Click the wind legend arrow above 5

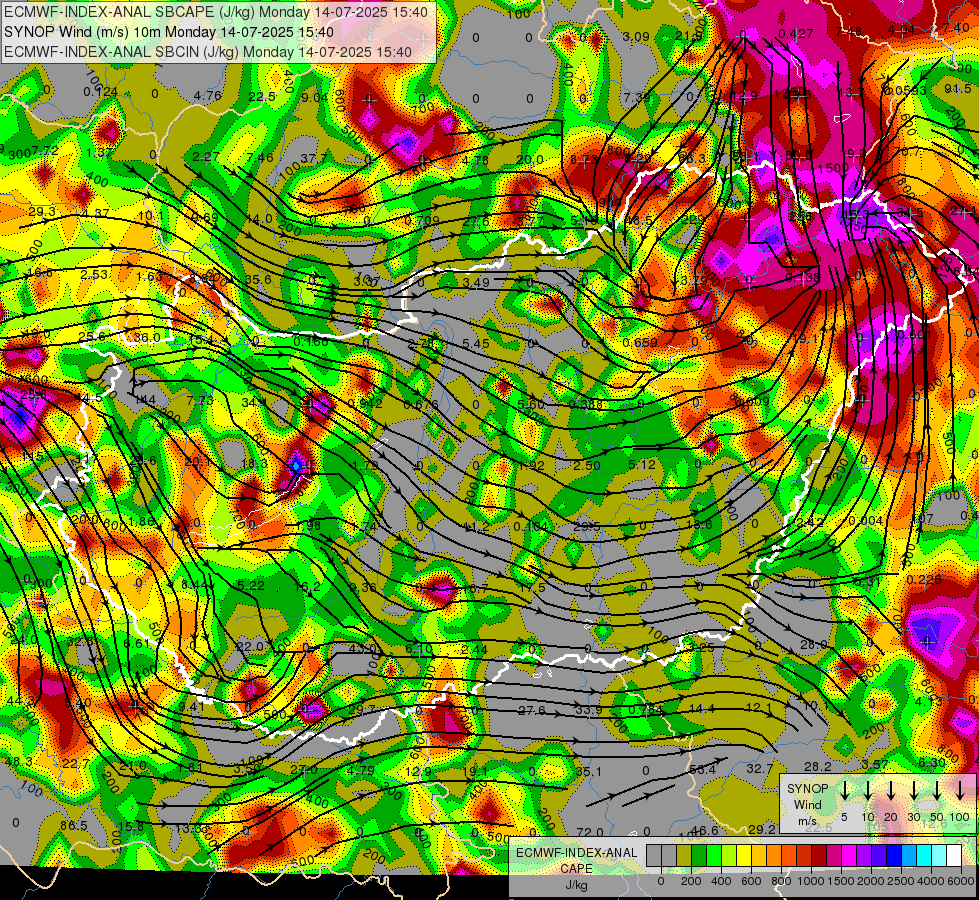(x=844, y=791)
